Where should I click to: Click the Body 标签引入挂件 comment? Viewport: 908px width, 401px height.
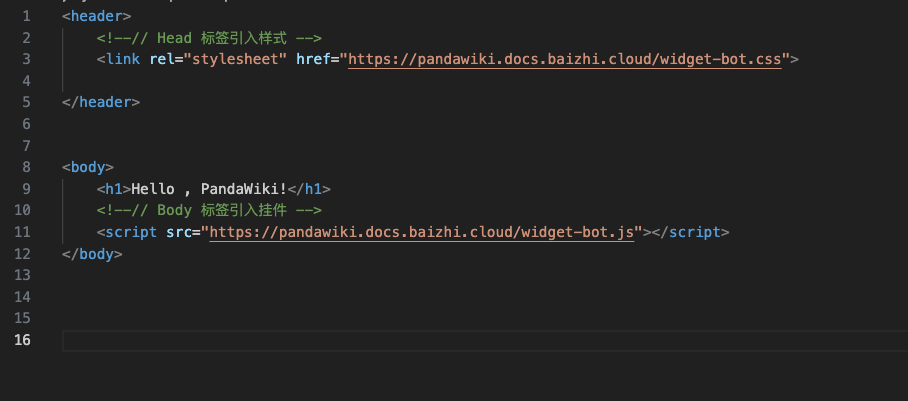point(209,210)
